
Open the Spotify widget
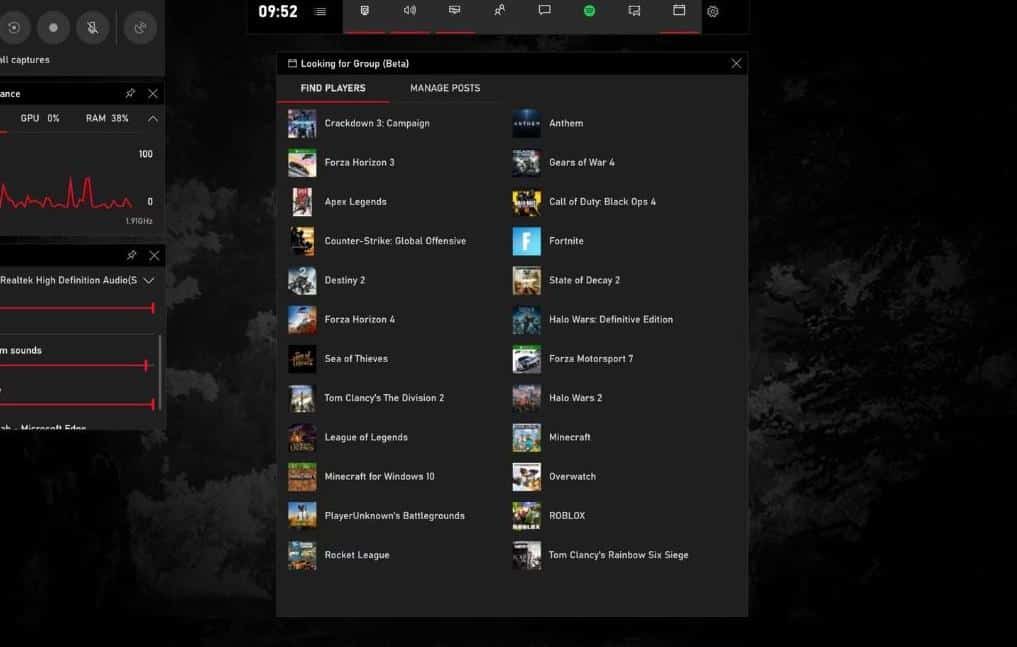click(589, 11)
